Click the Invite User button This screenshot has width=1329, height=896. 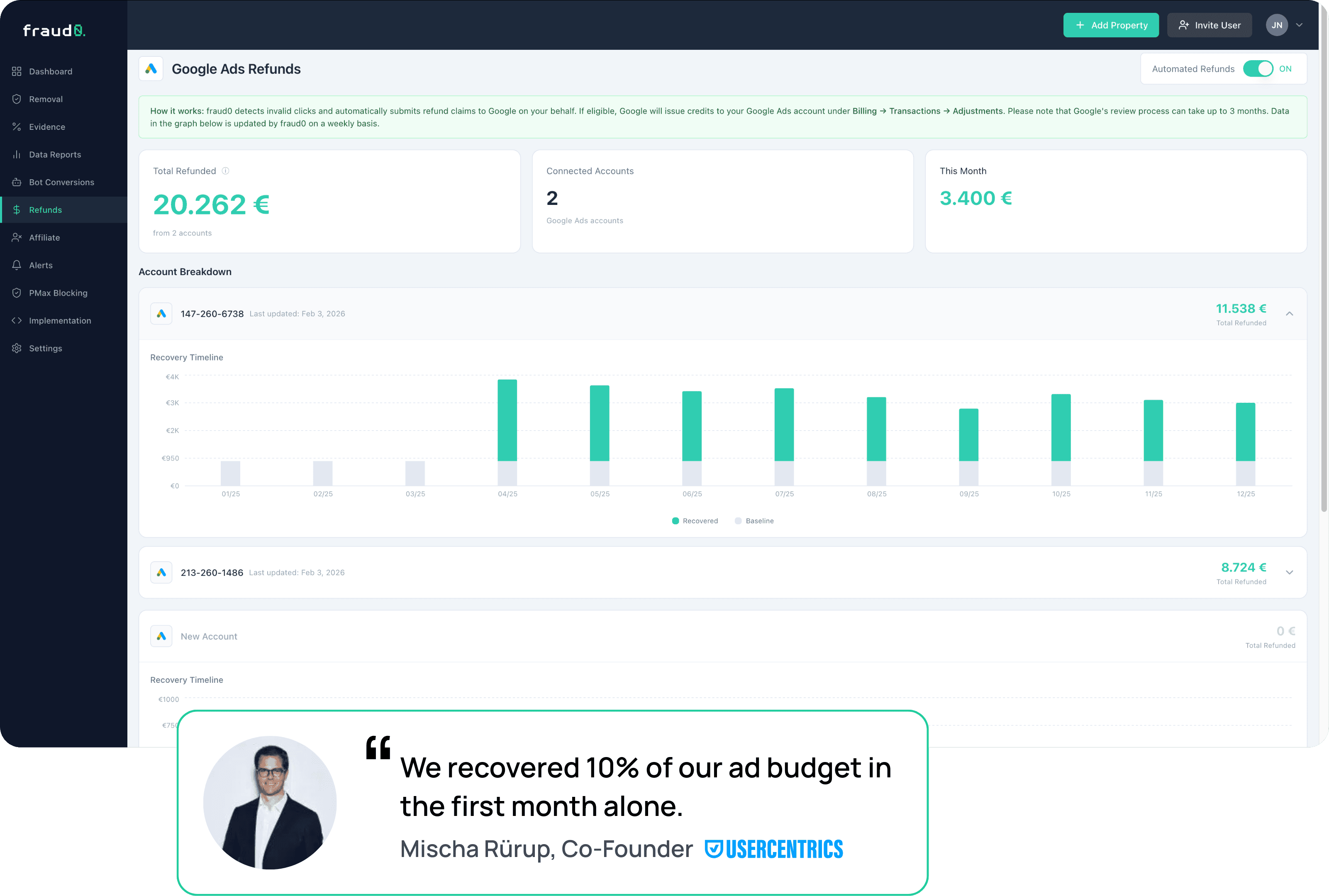1210,24
